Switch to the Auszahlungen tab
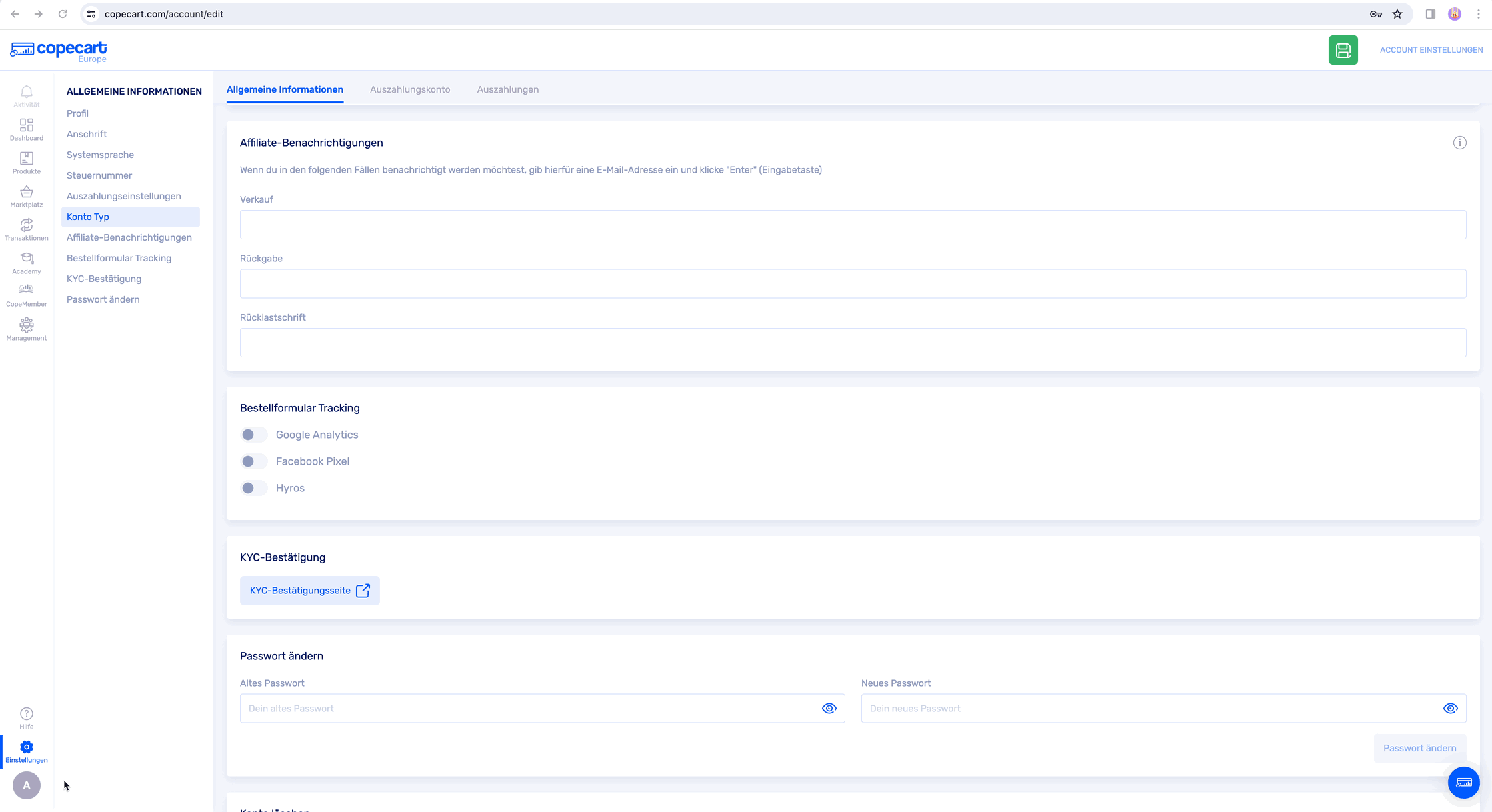The image size is (1492, 812). pyautogui.click(x=507, y=89)
